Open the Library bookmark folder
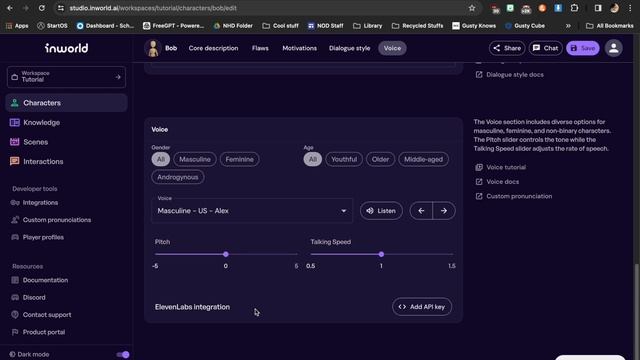Image resolution: width=640 pixels, height=360 pixels. [368, 26]
